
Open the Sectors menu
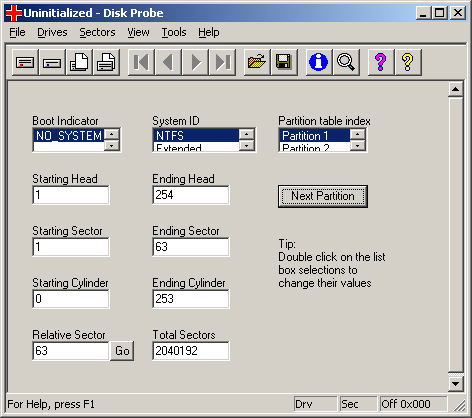pyautogui.click(x=97, y=32)
